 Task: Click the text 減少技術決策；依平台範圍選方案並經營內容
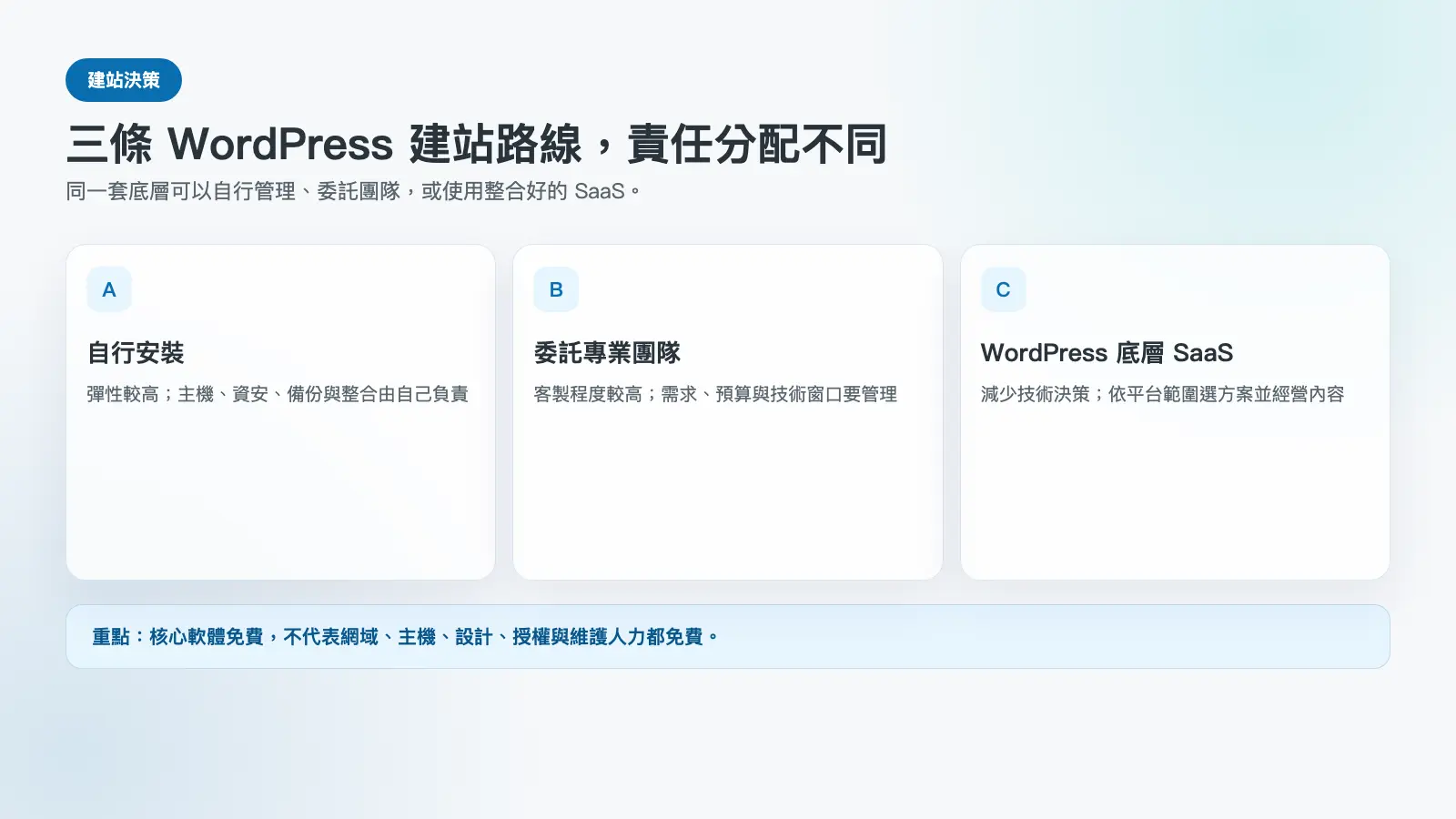coord(1162,394)
